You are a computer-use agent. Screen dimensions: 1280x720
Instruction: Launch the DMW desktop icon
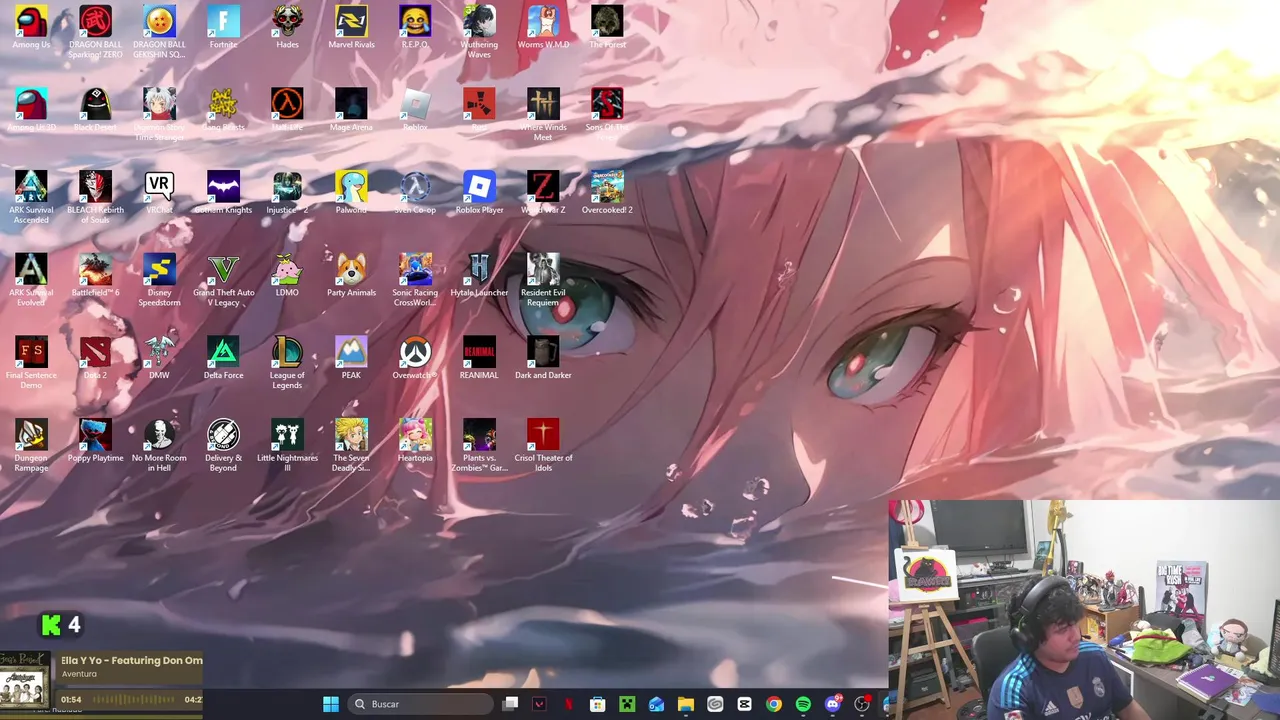pos(159,359)
